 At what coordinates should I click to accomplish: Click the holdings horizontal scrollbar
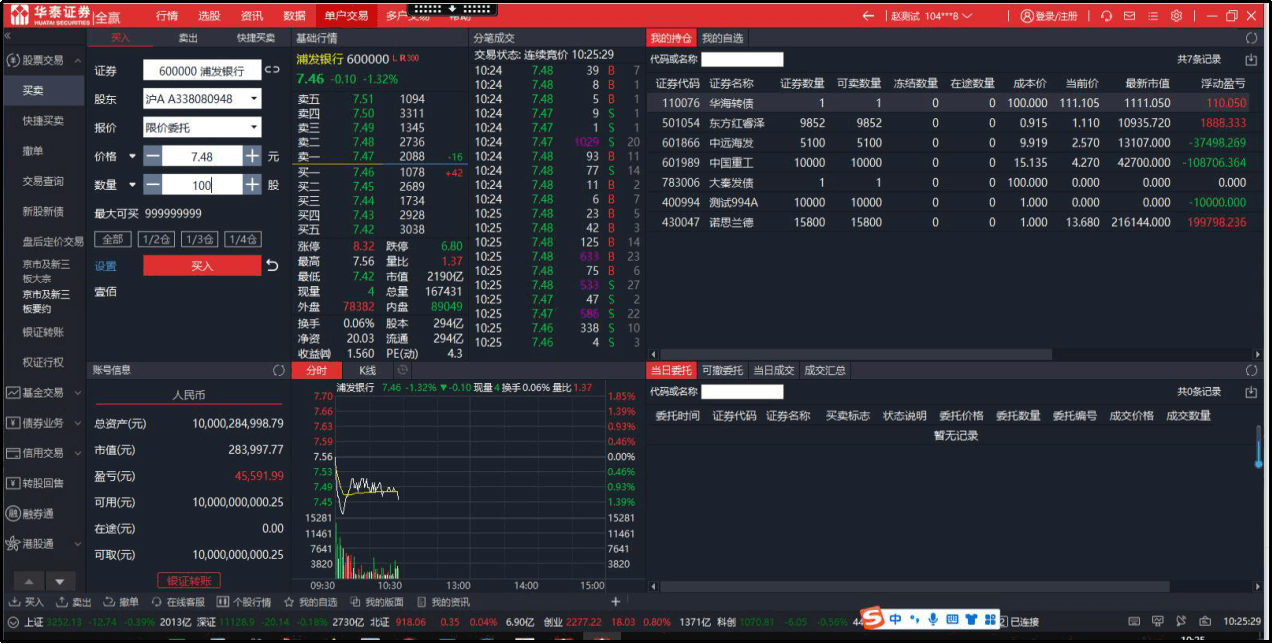click(857, 354)
